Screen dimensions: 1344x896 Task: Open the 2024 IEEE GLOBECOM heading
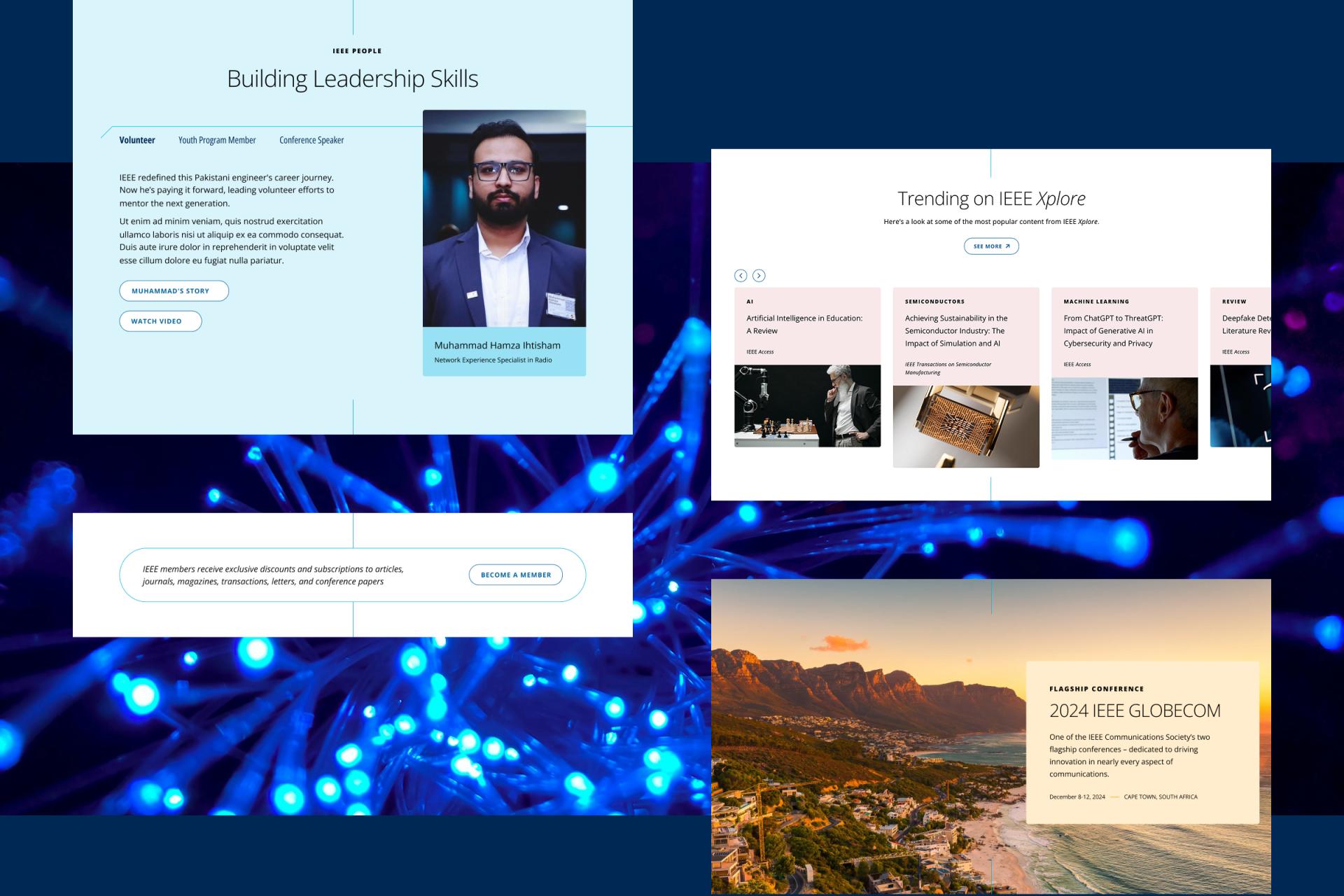click(x=1135, y=710)
